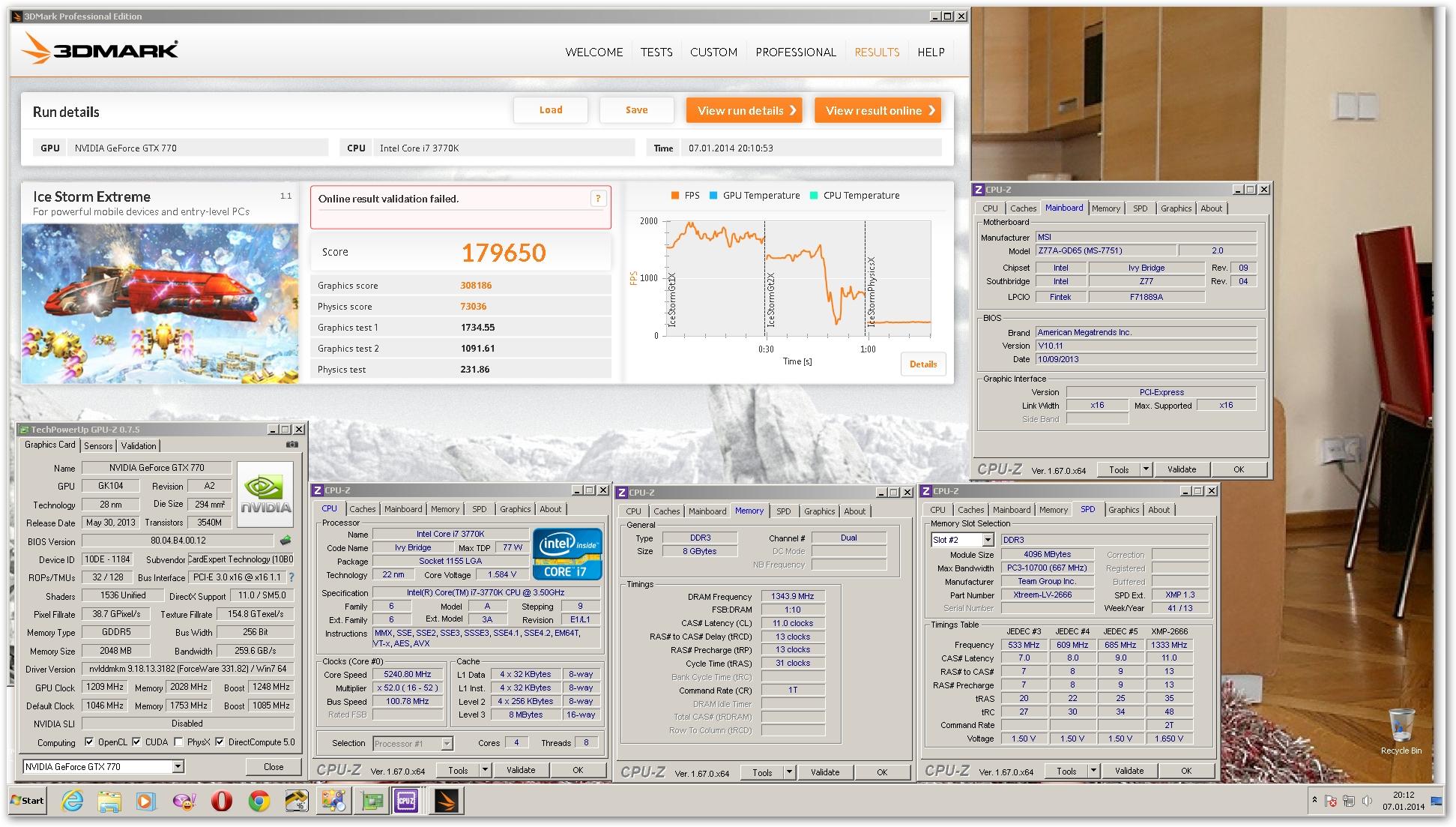Screen dimensions: 1456x827
Task: Click the Close button in GPU-Z
Action: pyautogui.click(x=274, y=766)
